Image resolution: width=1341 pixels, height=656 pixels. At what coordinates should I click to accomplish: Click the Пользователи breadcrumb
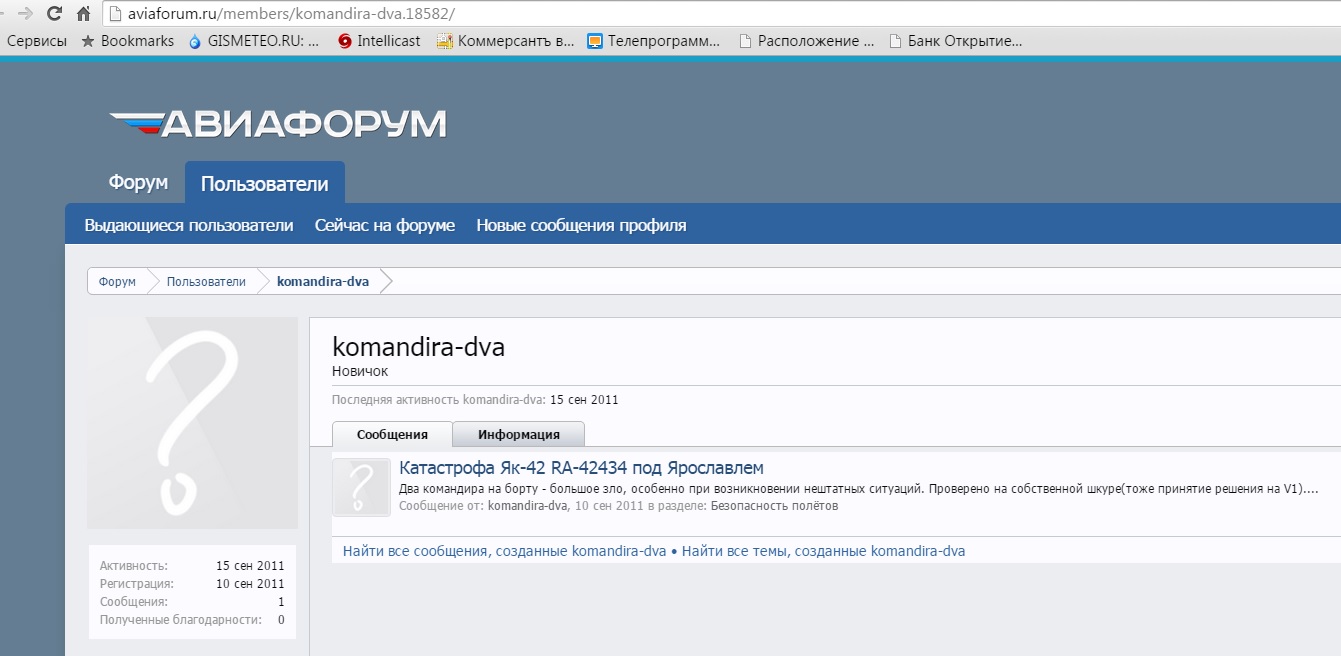(x=206, y=282)
